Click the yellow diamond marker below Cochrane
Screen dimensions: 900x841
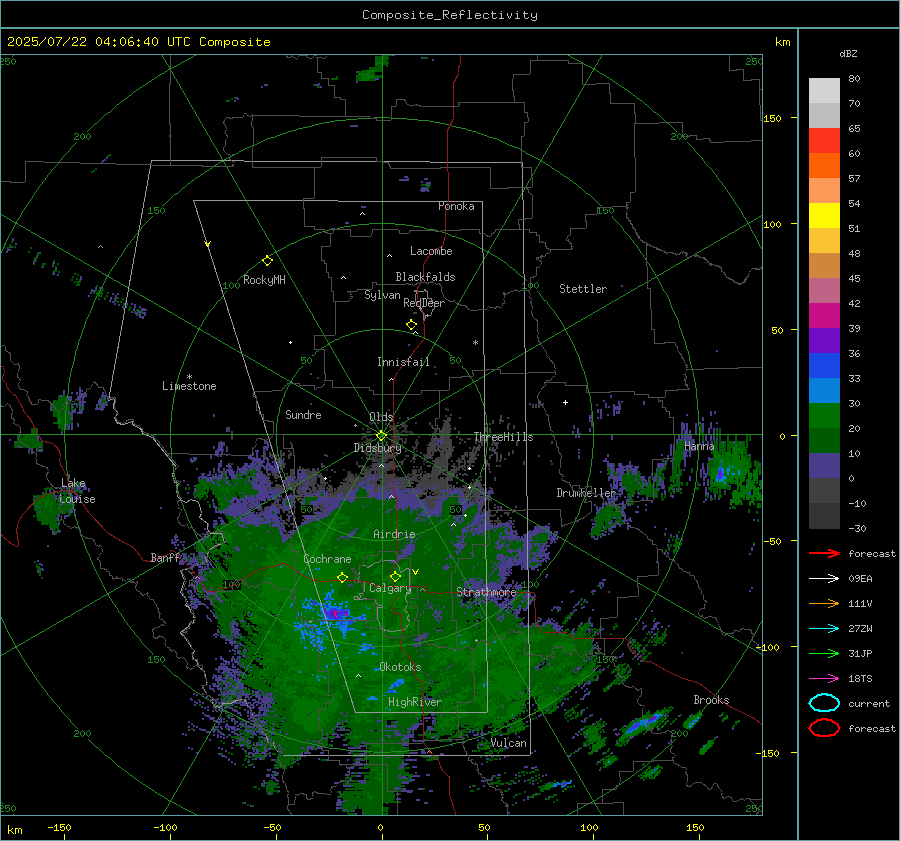click(343, 577)
